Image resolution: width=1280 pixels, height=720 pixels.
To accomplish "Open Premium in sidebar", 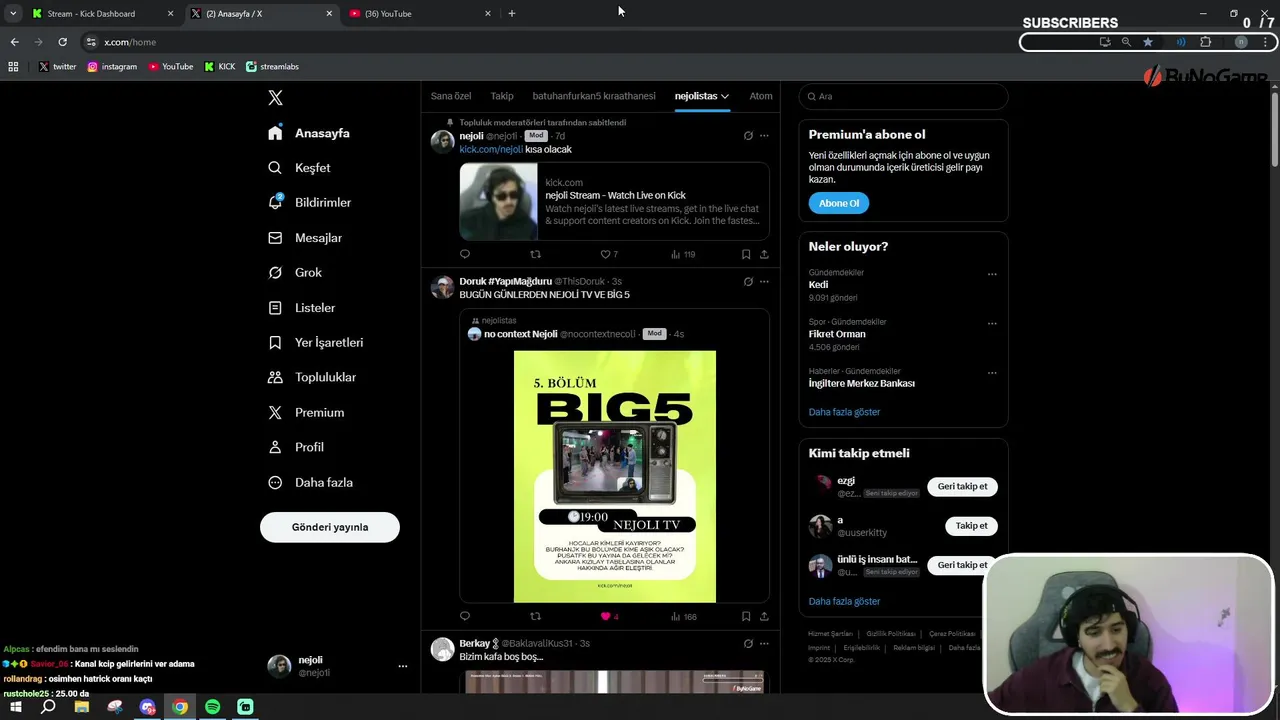I will pos(305,412).
